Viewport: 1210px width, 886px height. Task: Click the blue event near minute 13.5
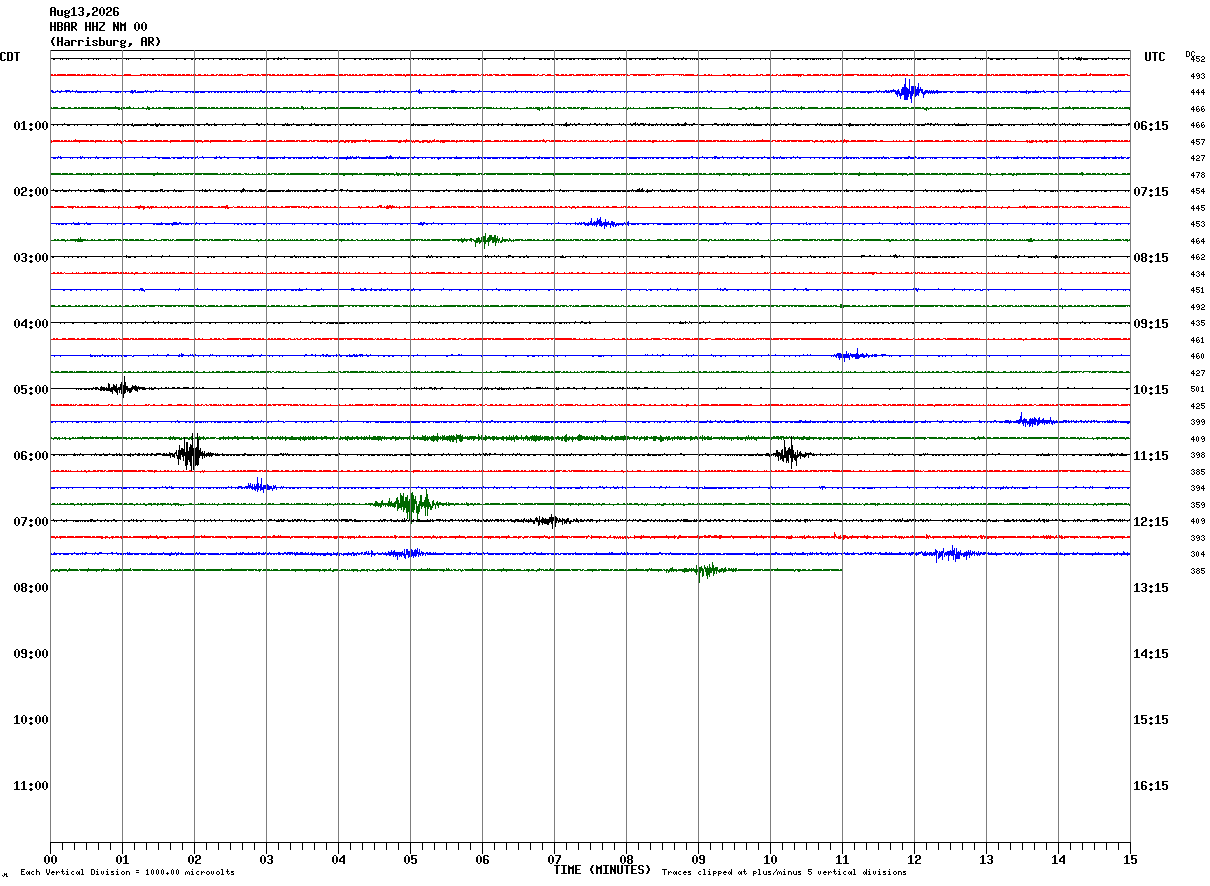point(1032,420)
